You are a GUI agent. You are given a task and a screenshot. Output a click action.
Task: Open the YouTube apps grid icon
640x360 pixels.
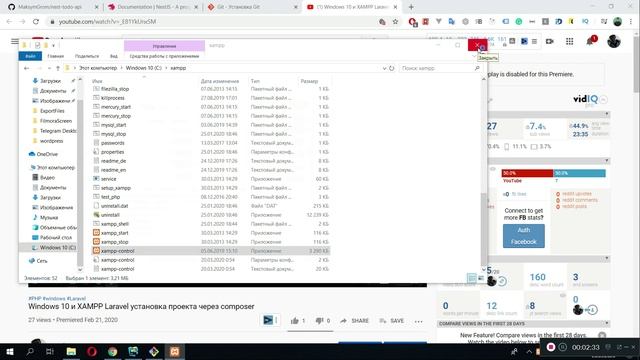pyautogui.click(x=569, y=41)
